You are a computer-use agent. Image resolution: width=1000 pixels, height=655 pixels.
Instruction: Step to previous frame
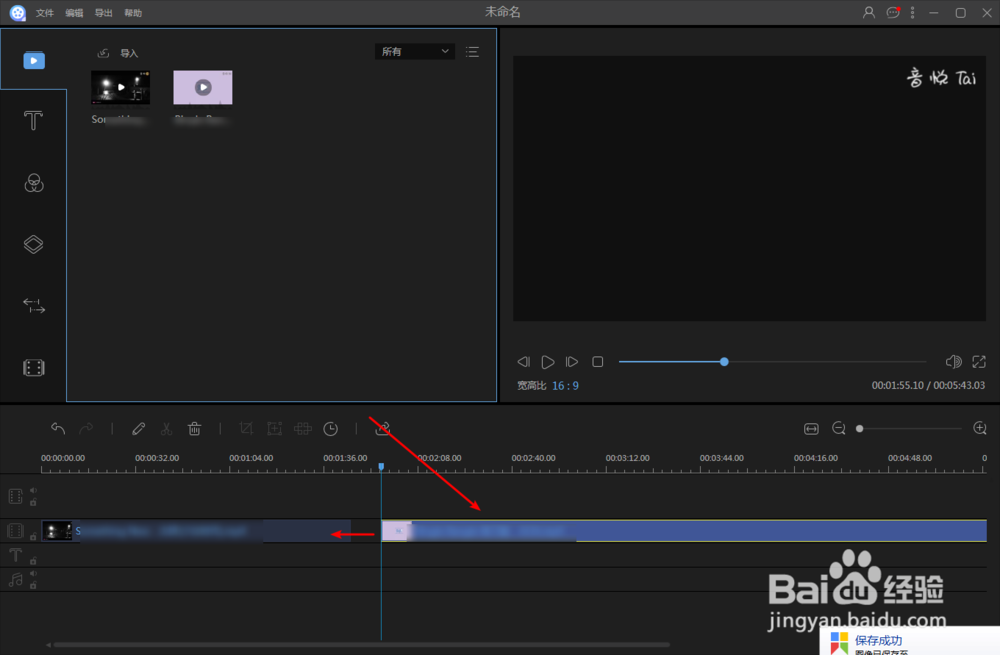[x=524, y=362]
